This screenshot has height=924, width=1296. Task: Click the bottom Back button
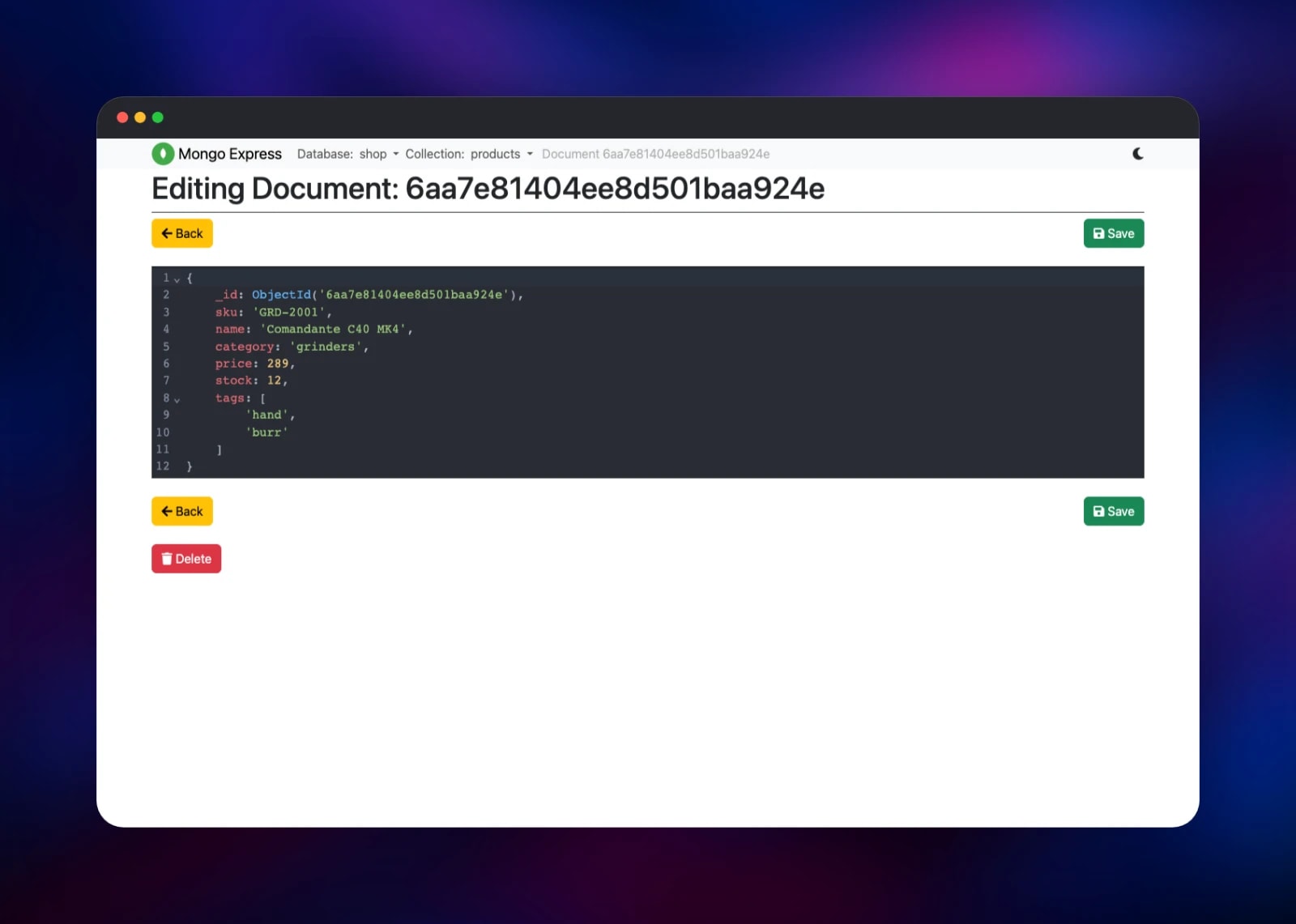point(182,511)
